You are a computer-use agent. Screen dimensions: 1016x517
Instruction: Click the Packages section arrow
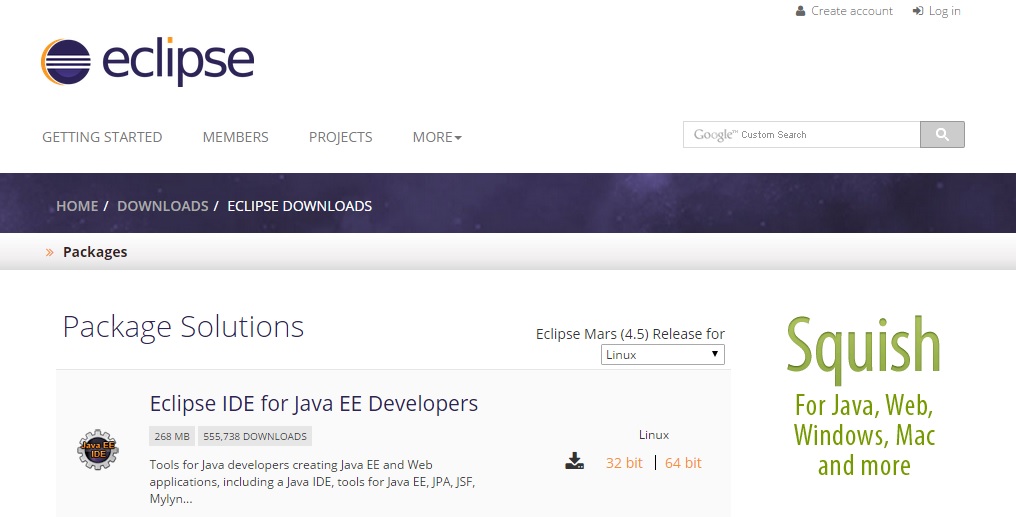[x=50, y=252]
